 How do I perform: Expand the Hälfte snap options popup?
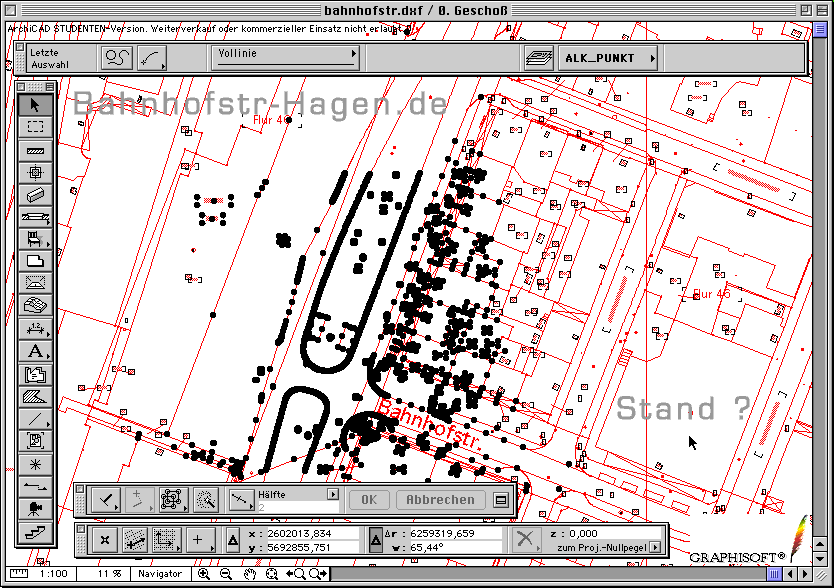point(333,494)
